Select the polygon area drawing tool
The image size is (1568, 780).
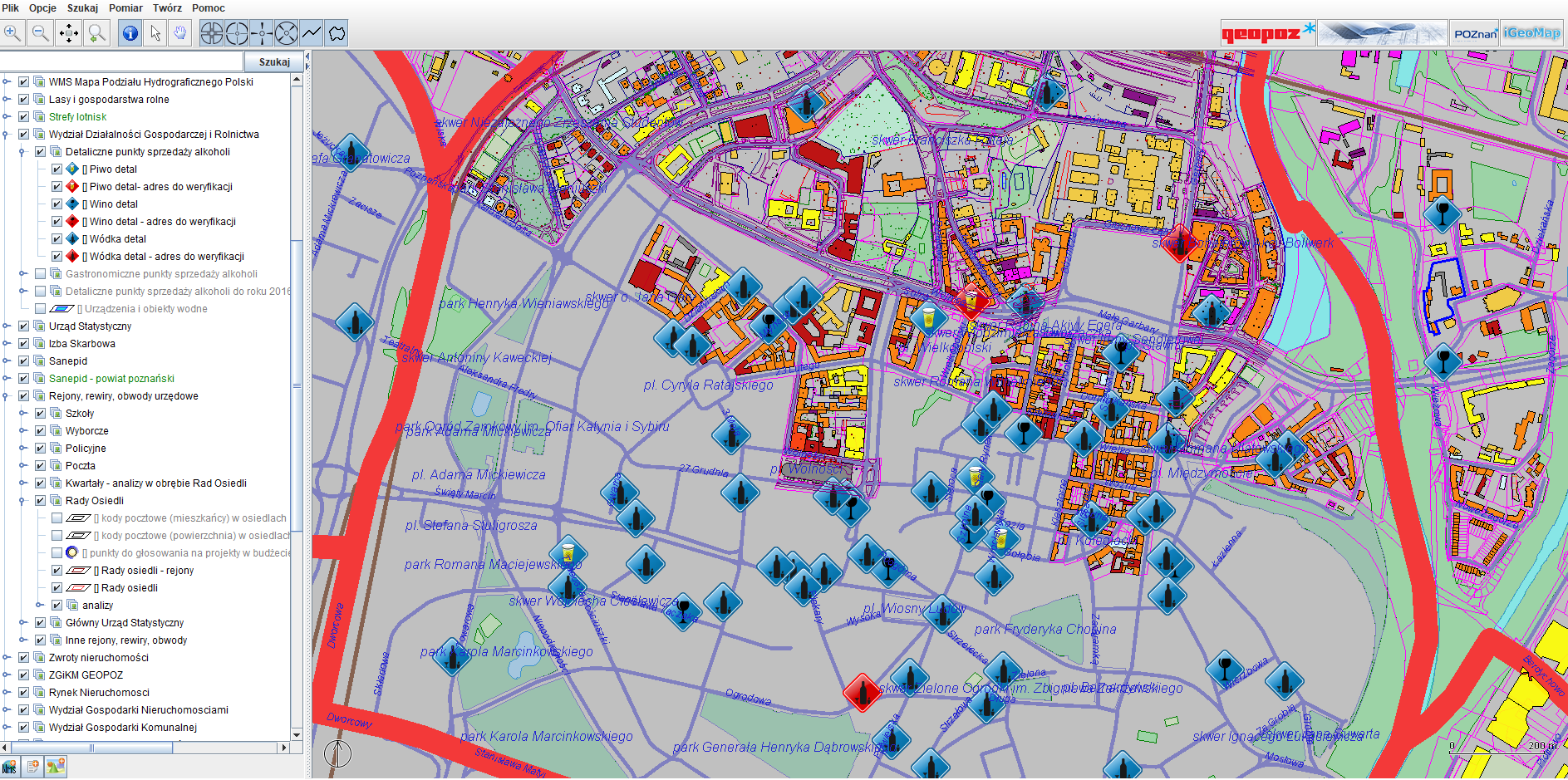[x=337, y=33]
